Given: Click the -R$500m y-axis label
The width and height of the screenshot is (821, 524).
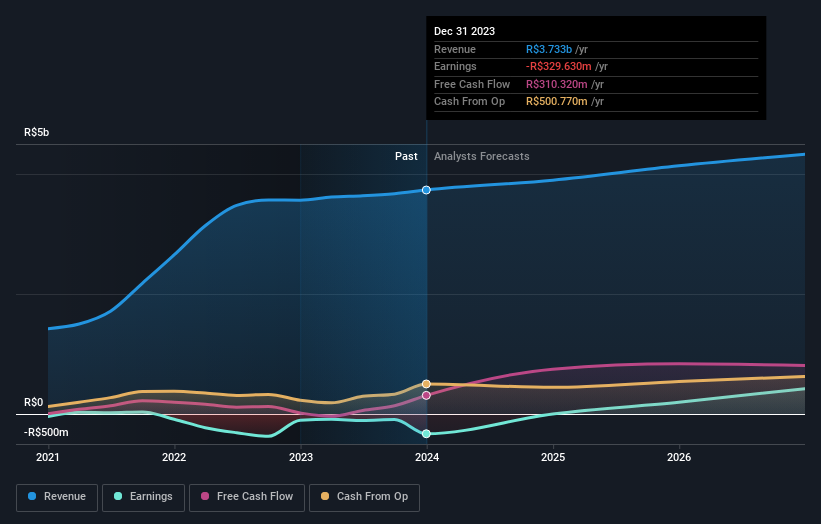Looking at the screenshot, I should 46,432.
